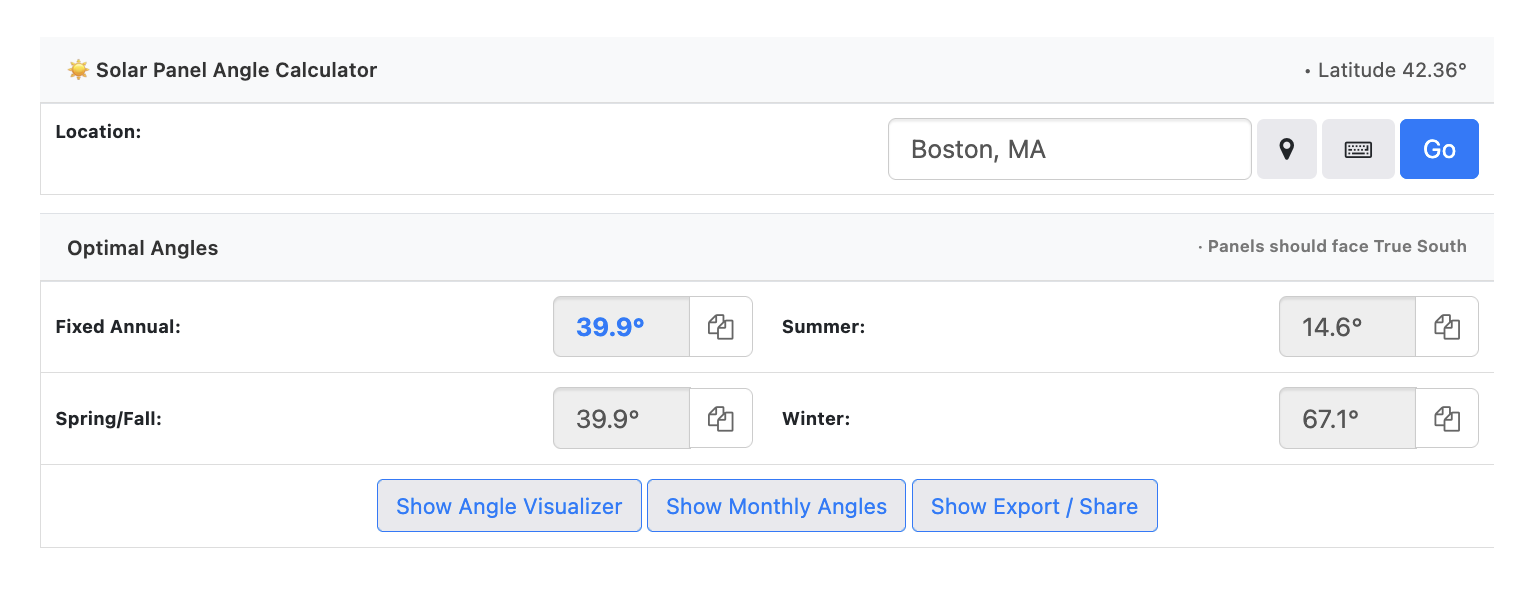This screenshot has width=1526, height=590.
Task: Expand the Show Angle Visualizer section
Action: [x=509, y=506]
